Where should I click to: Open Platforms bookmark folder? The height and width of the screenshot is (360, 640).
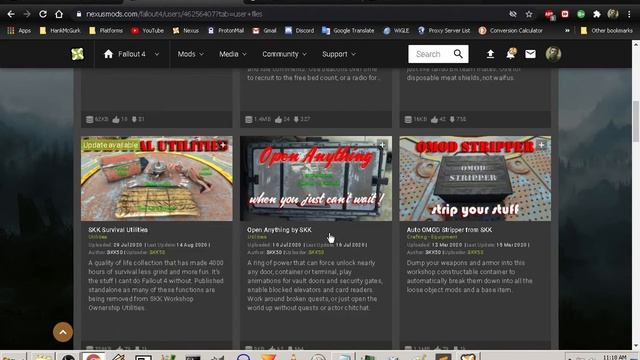coord(106,31)
